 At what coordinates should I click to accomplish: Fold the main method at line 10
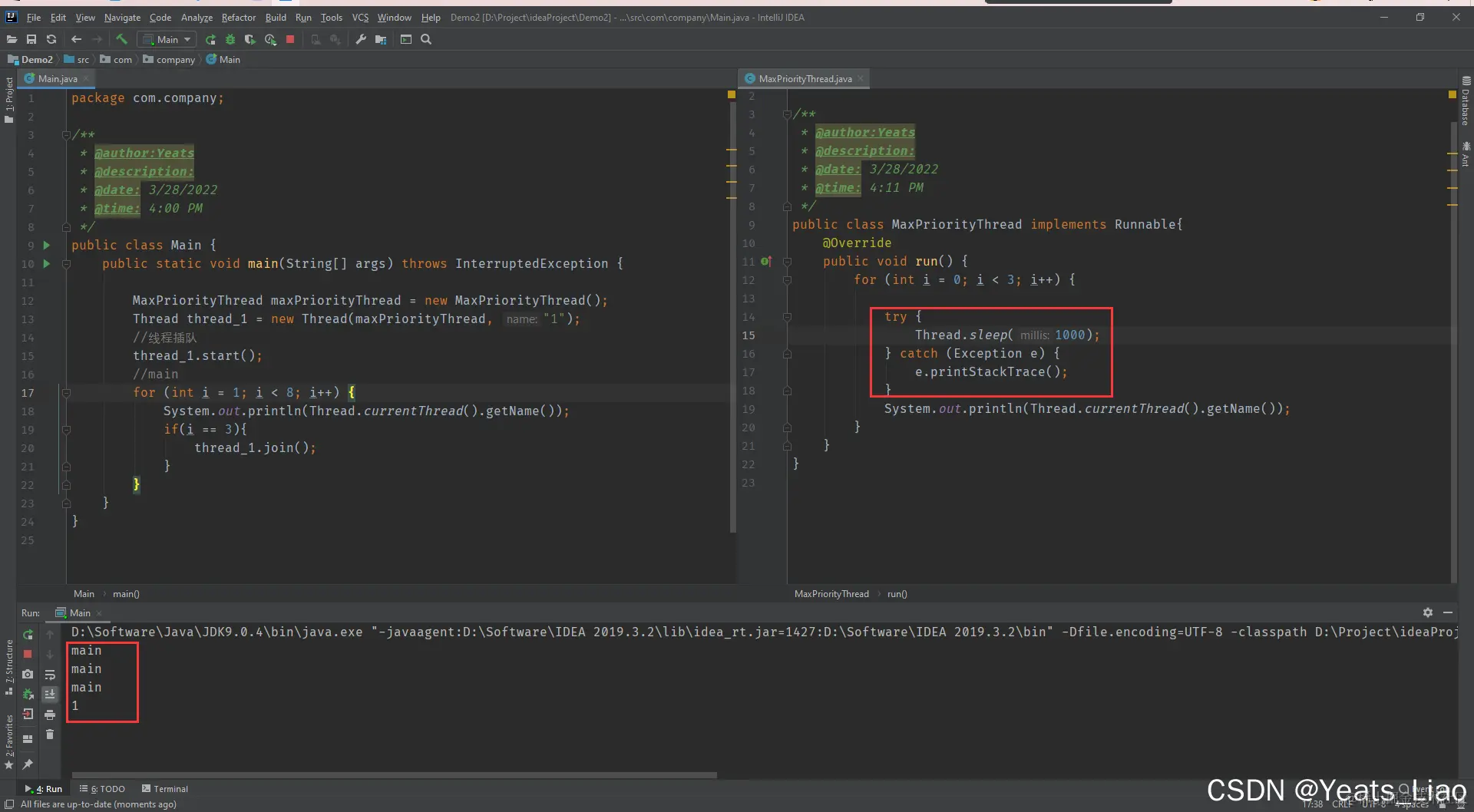pyautogui.click(x=66, y=263)
